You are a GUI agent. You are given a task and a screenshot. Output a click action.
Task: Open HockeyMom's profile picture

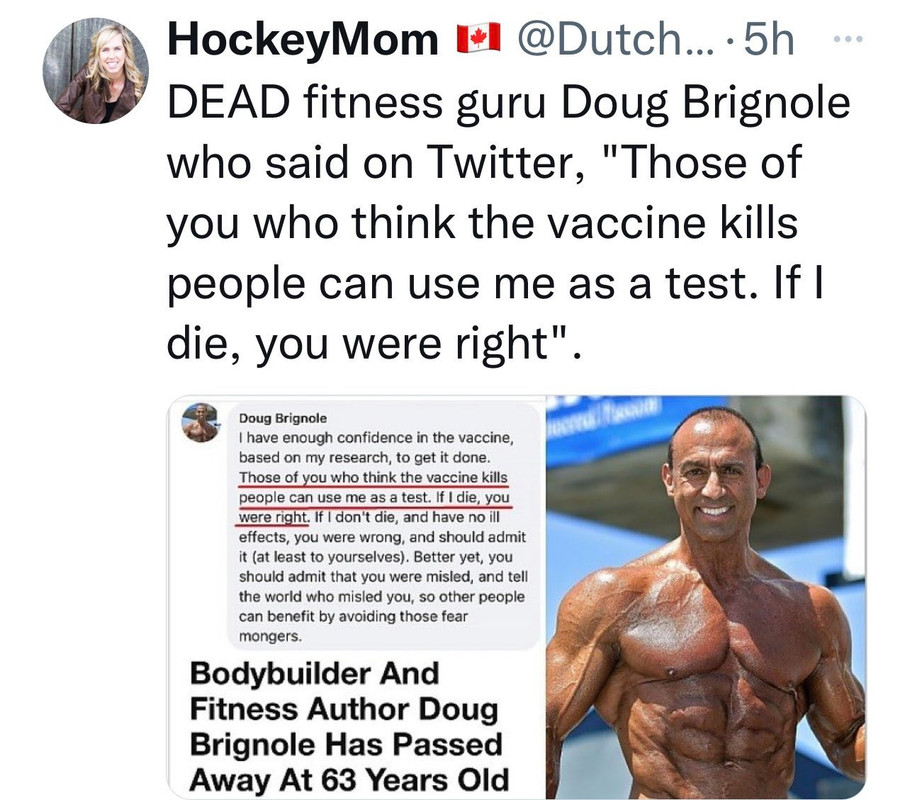(96, 70)
